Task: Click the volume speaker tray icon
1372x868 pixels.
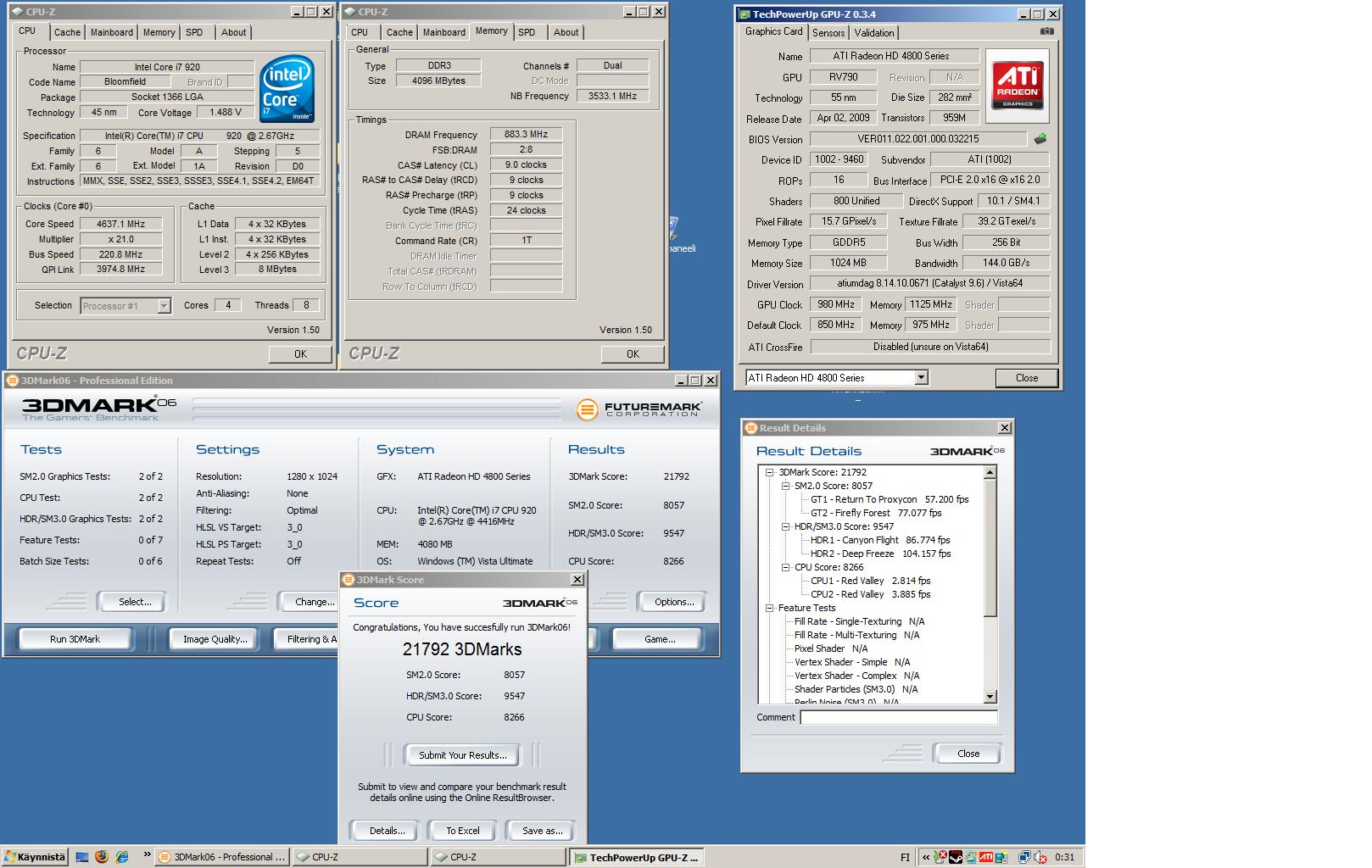Action: click(1040, 857)
